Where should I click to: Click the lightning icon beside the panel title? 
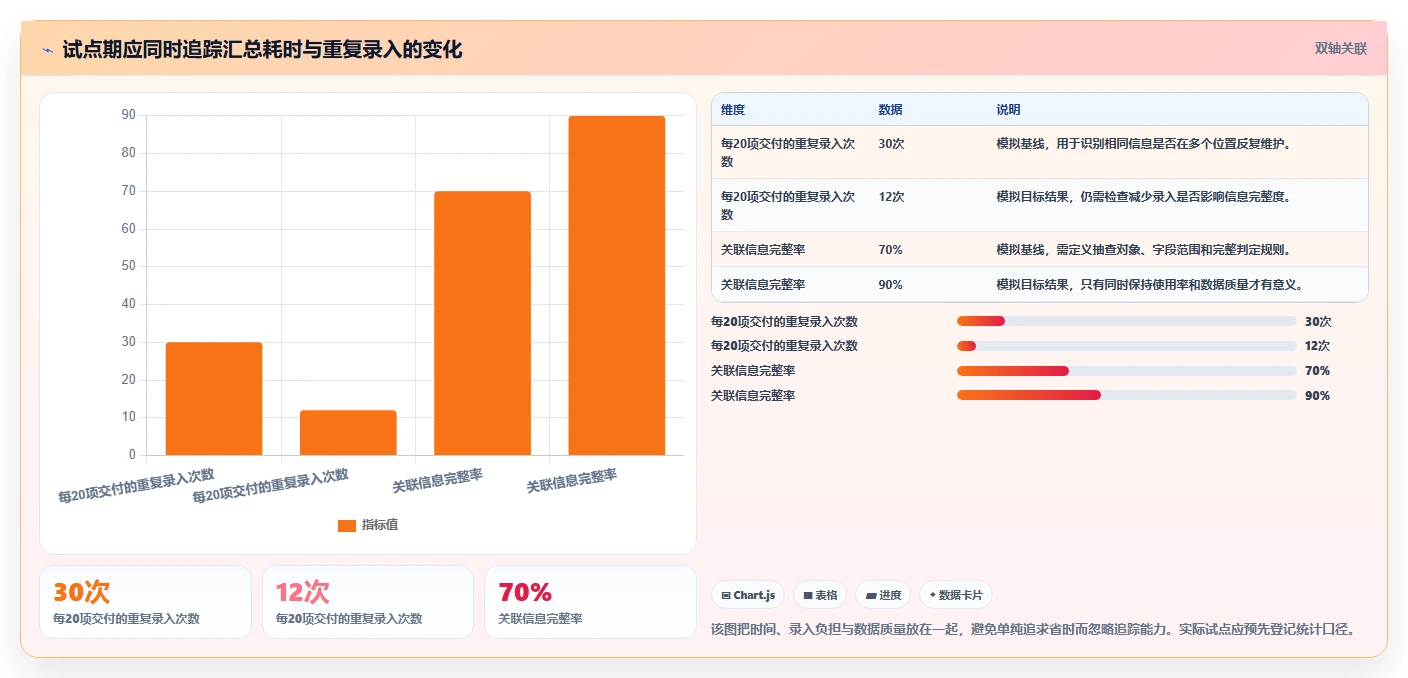[48, 50]
